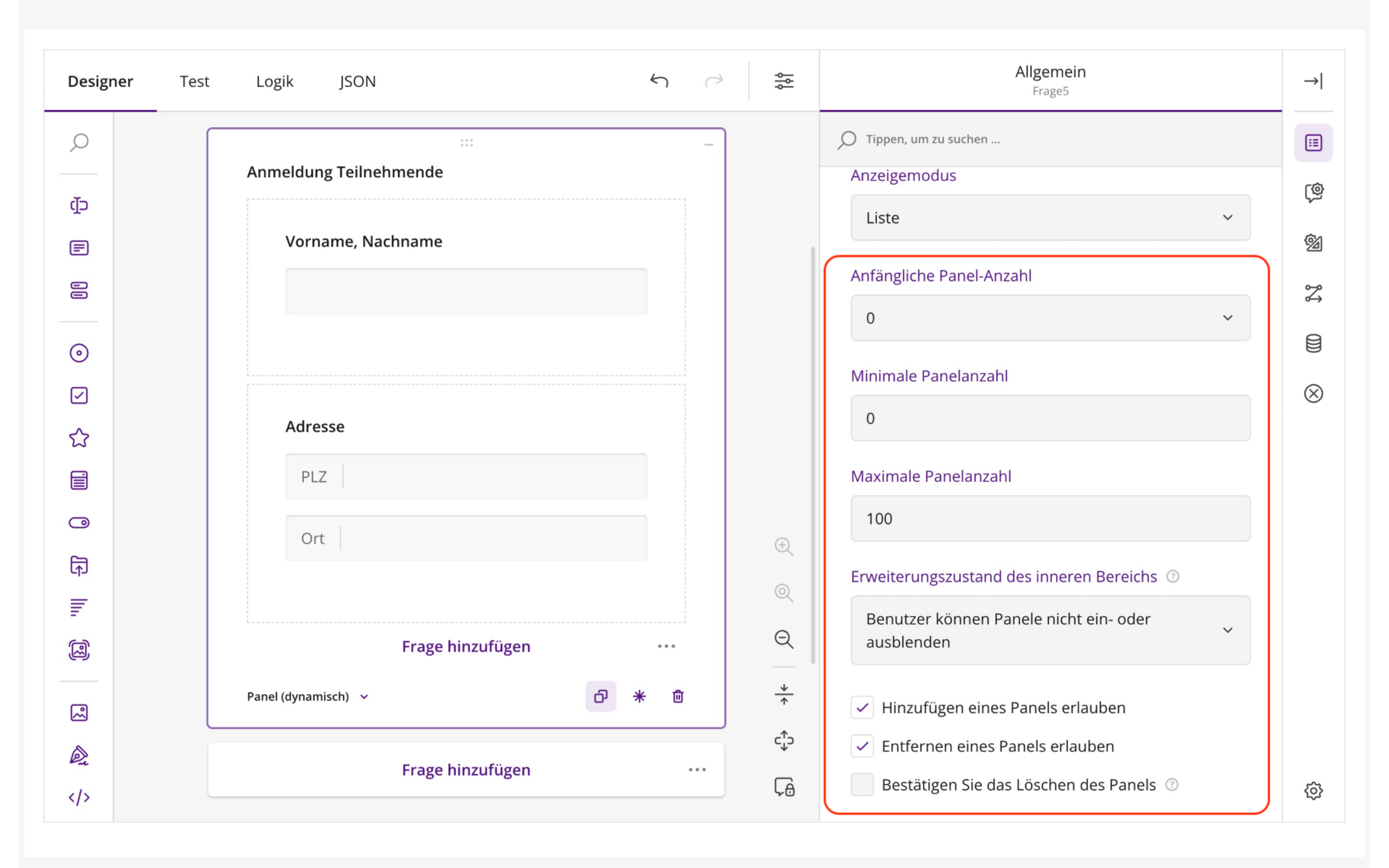Expand the Anfängliche Panel-Anzahl dropdown
This screenshot has width=1389, height=868.
(1050, 318)
